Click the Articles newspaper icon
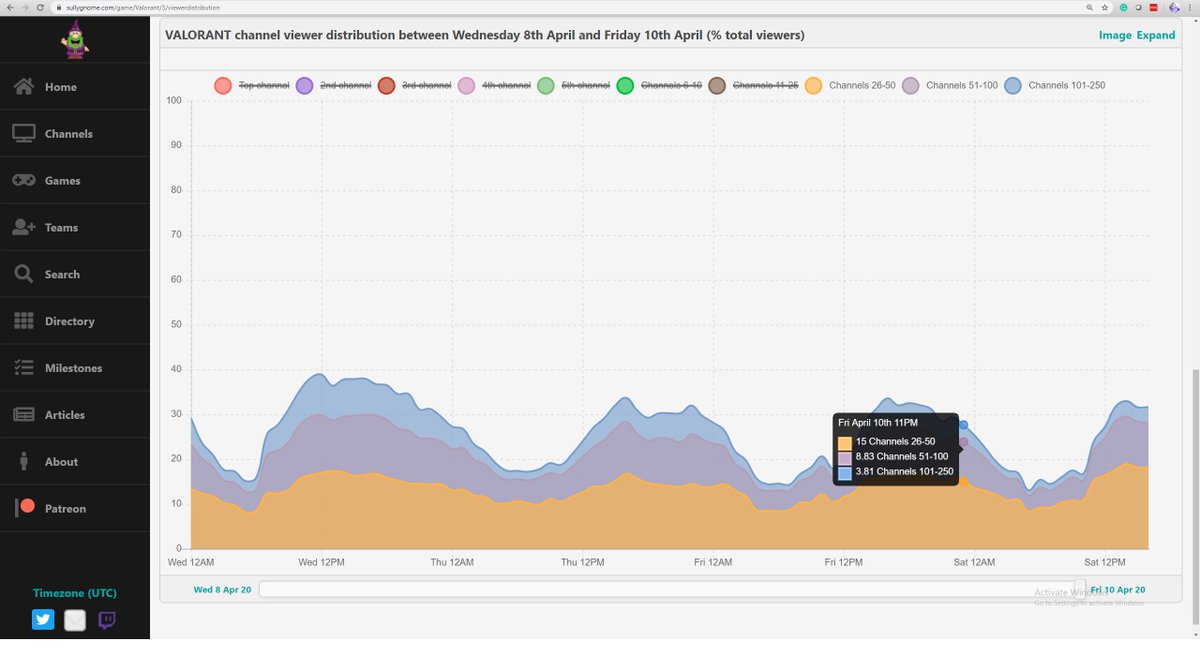Viewport: 1200px width, 656px height. 24,415
